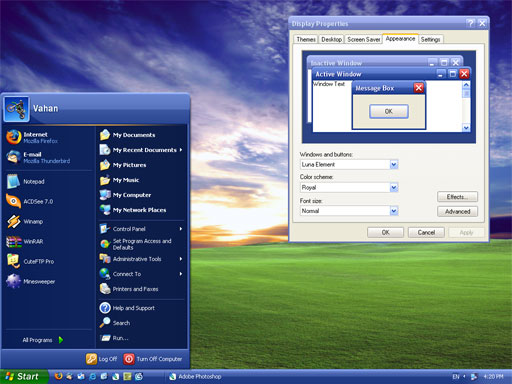Click Turn Off Computer button
512x384 pixels.
point(153,359)
